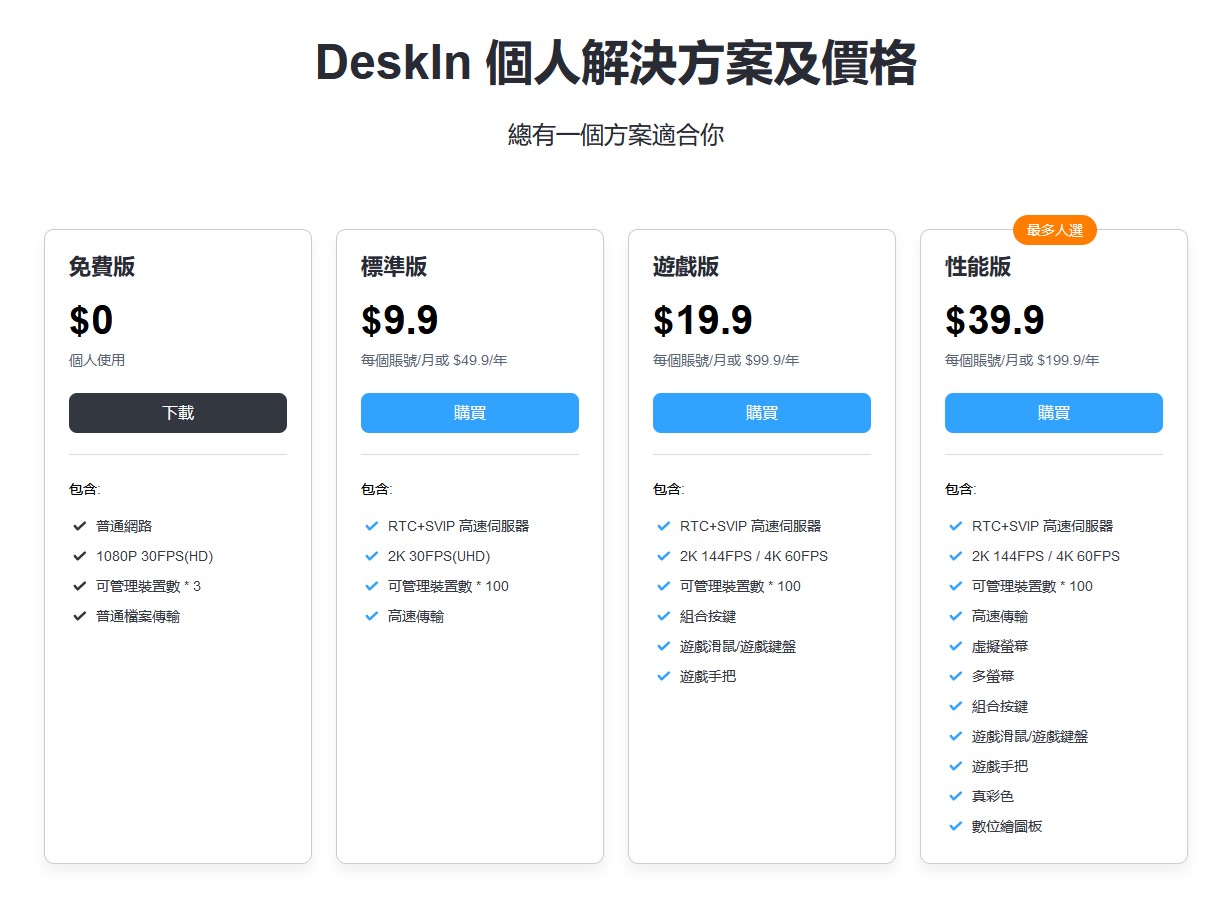Screen dimensions: 1211x911
Task: Click '組合按鍵' text in the 性能版 card
Action: click(x=1000, y=706)
